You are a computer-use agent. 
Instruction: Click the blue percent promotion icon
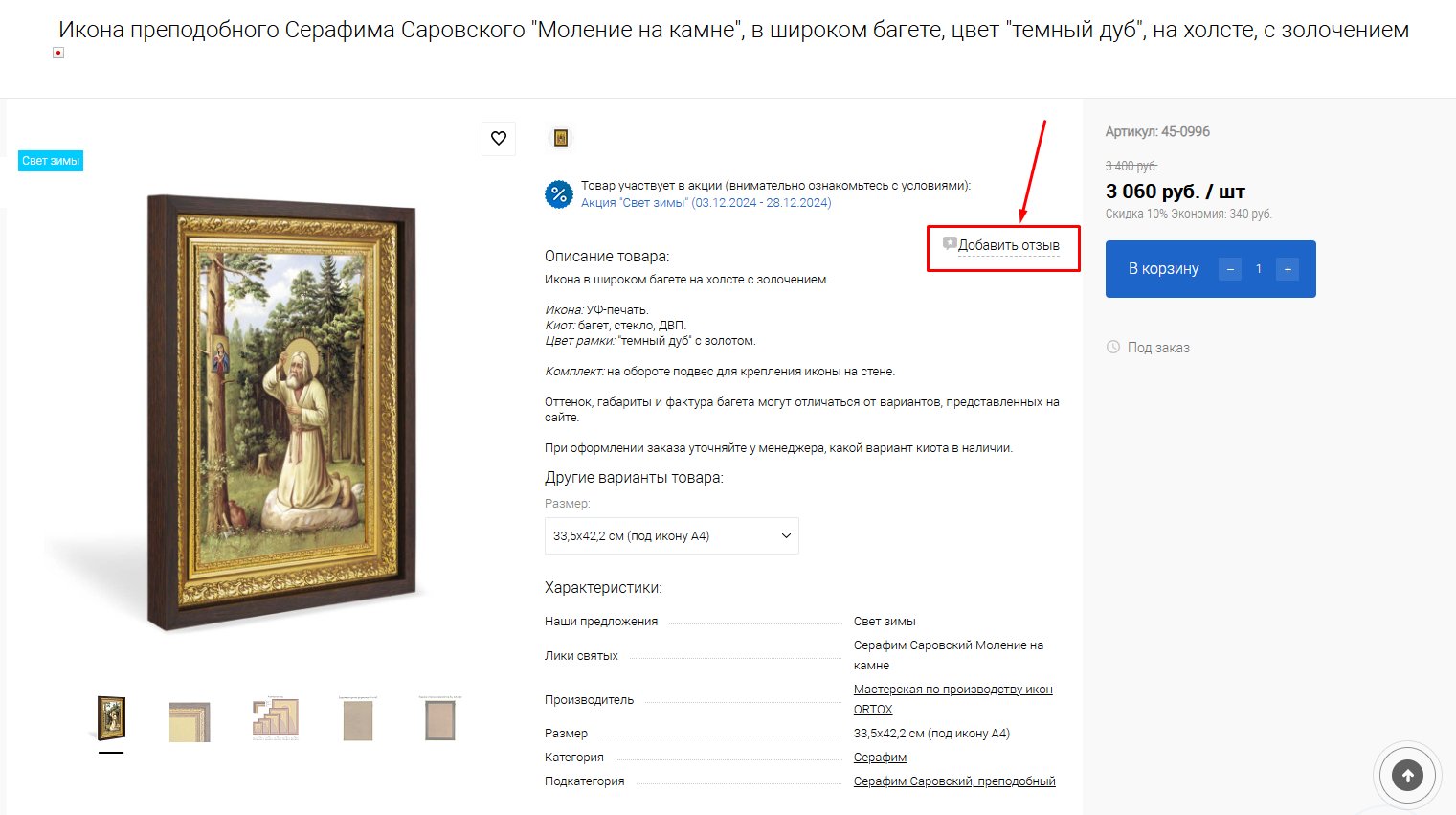(559, 194)
